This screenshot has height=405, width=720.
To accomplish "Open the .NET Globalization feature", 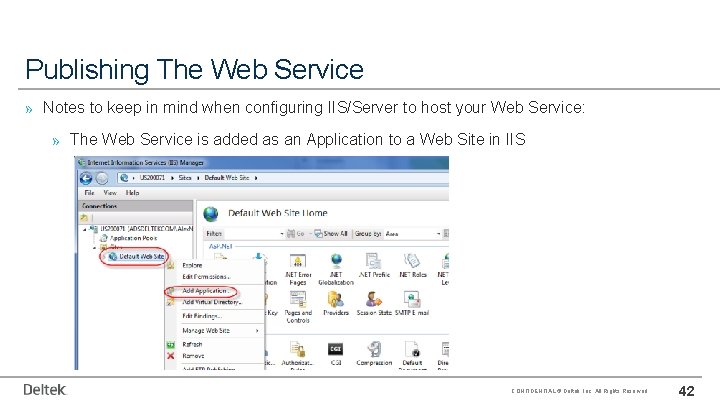I will tap(336, 269).
